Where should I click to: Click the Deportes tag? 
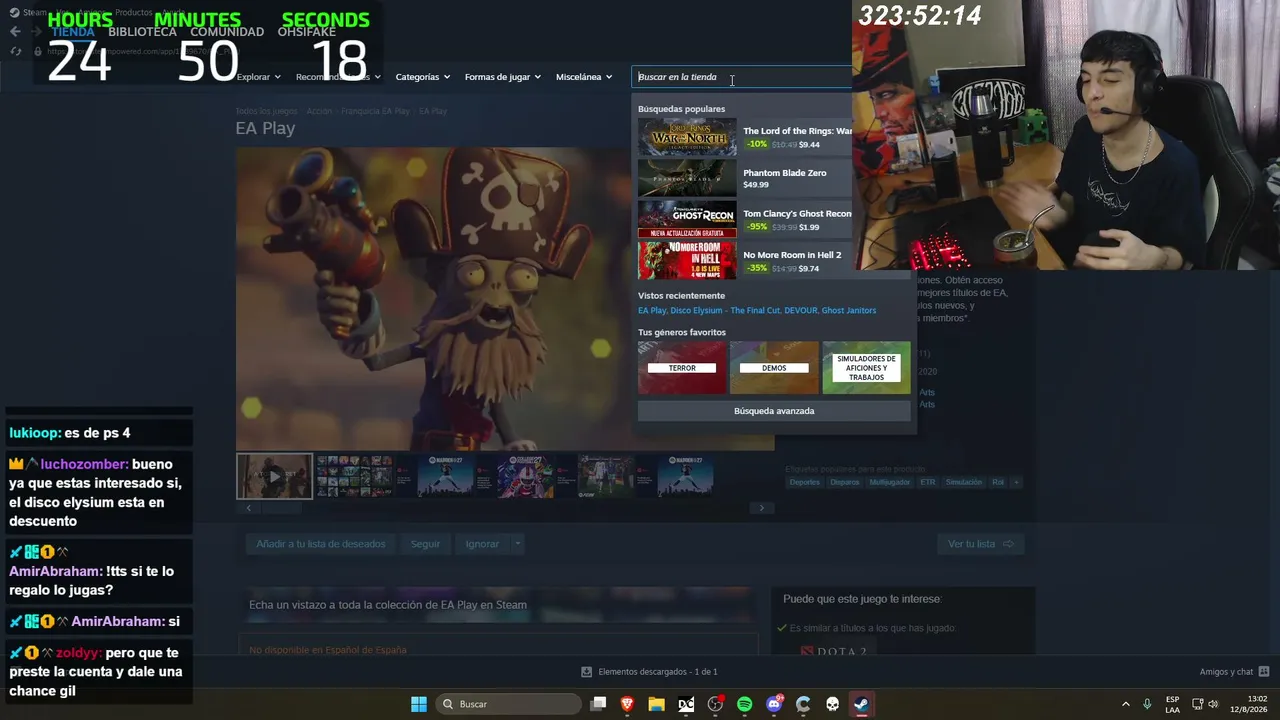click(x=805, y=482)
